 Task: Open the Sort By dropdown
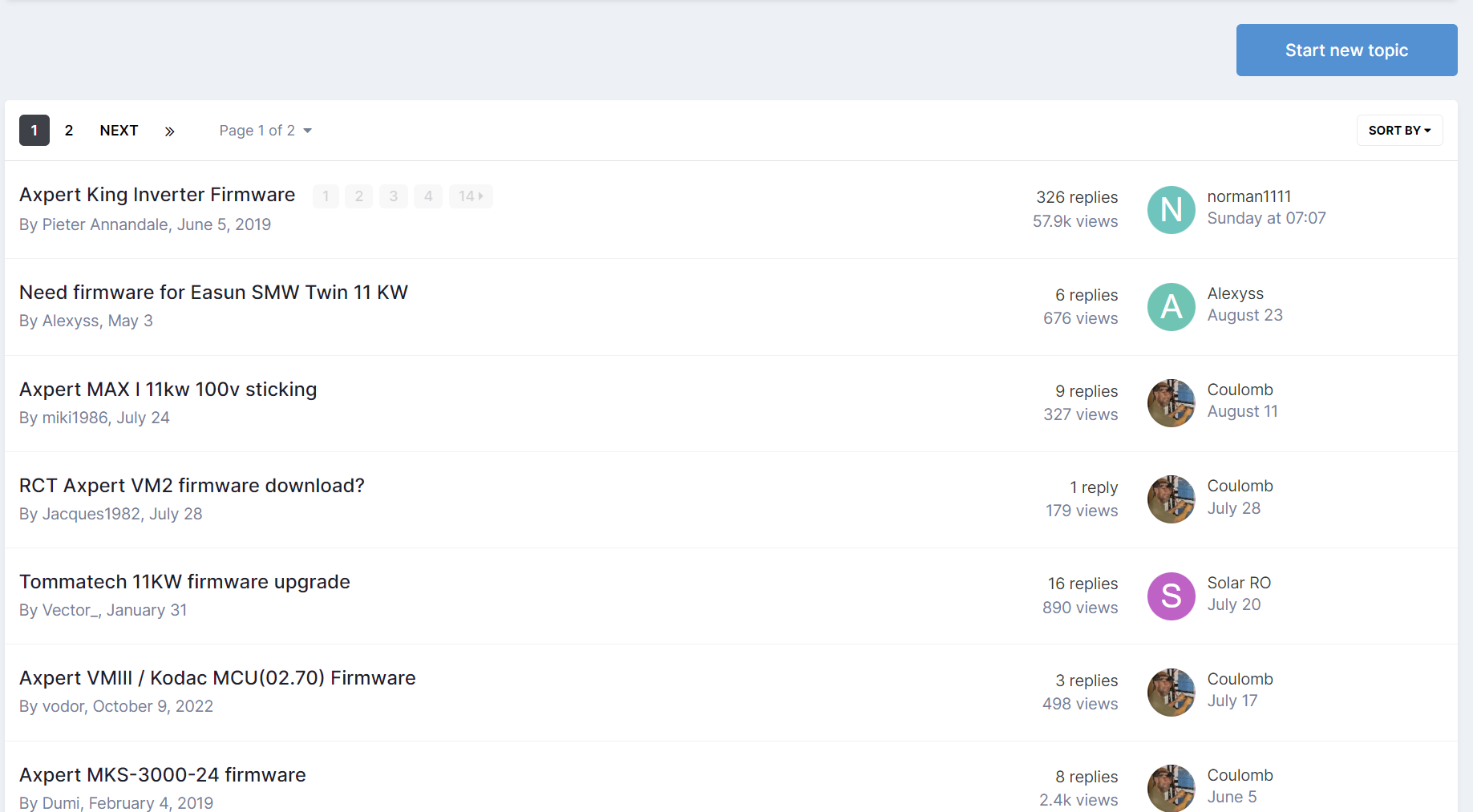tap(1399, 131)
